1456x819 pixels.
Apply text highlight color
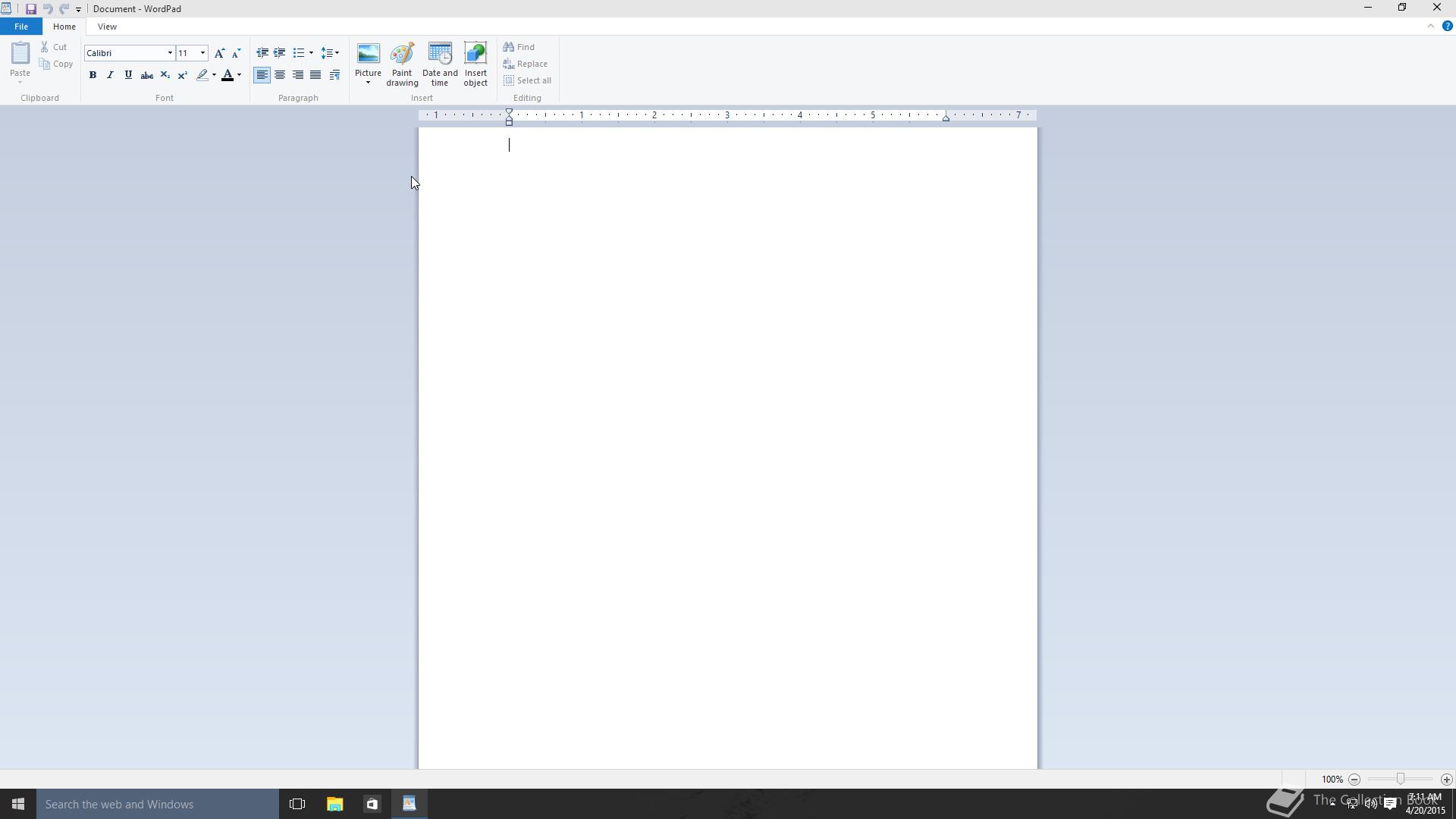[x=202, y=75]
